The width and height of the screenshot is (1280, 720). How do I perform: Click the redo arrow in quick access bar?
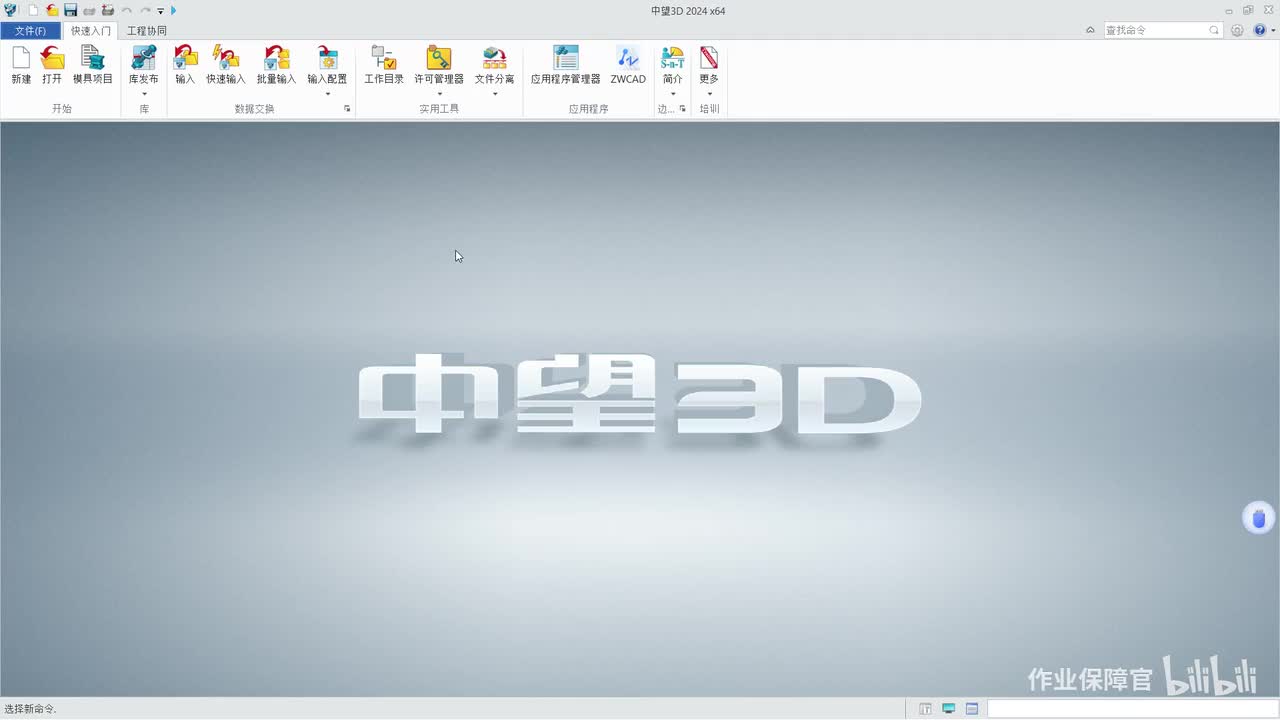click(146, 10)
